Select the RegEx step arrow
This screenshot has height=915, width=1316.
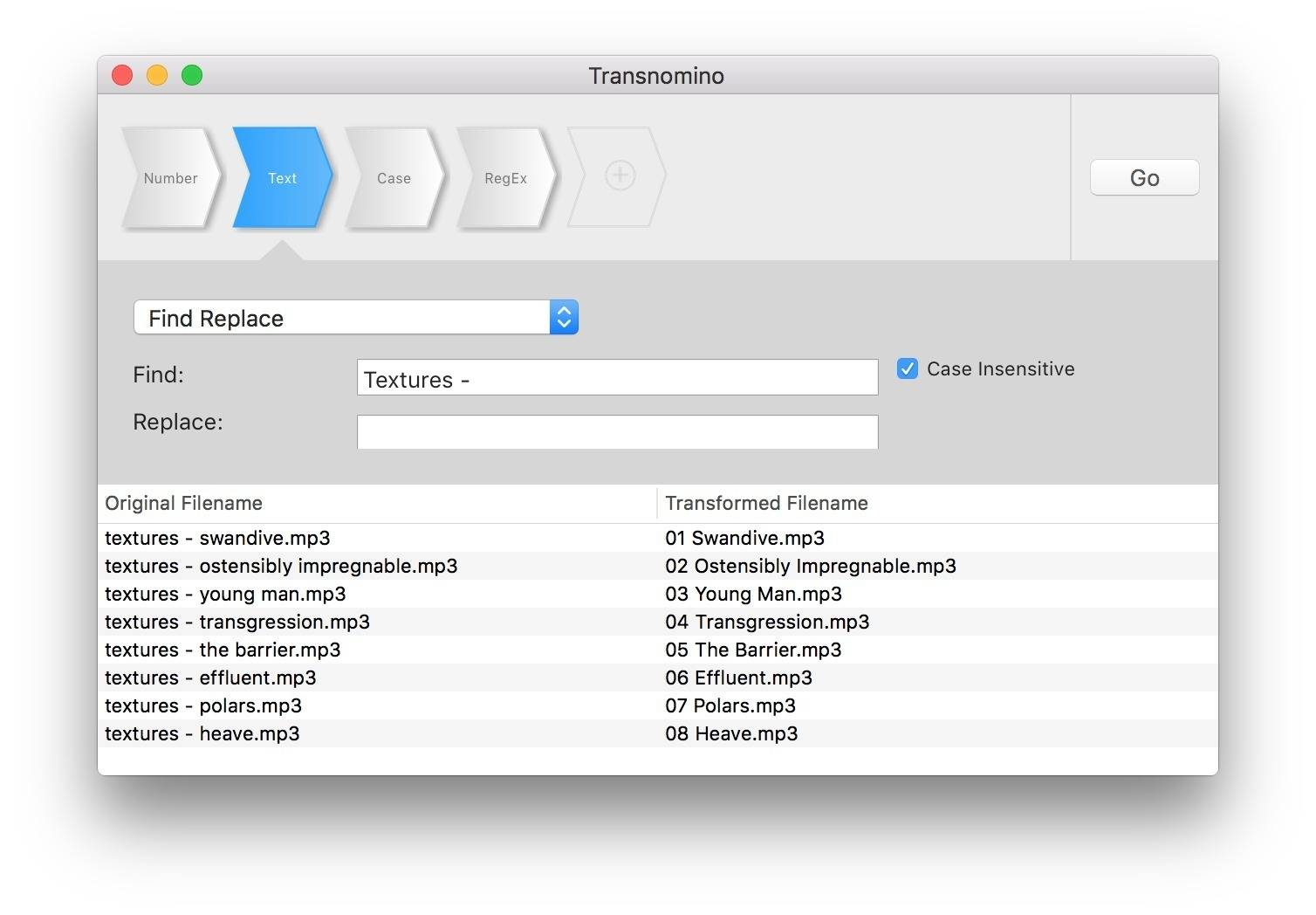coord(505,178)
